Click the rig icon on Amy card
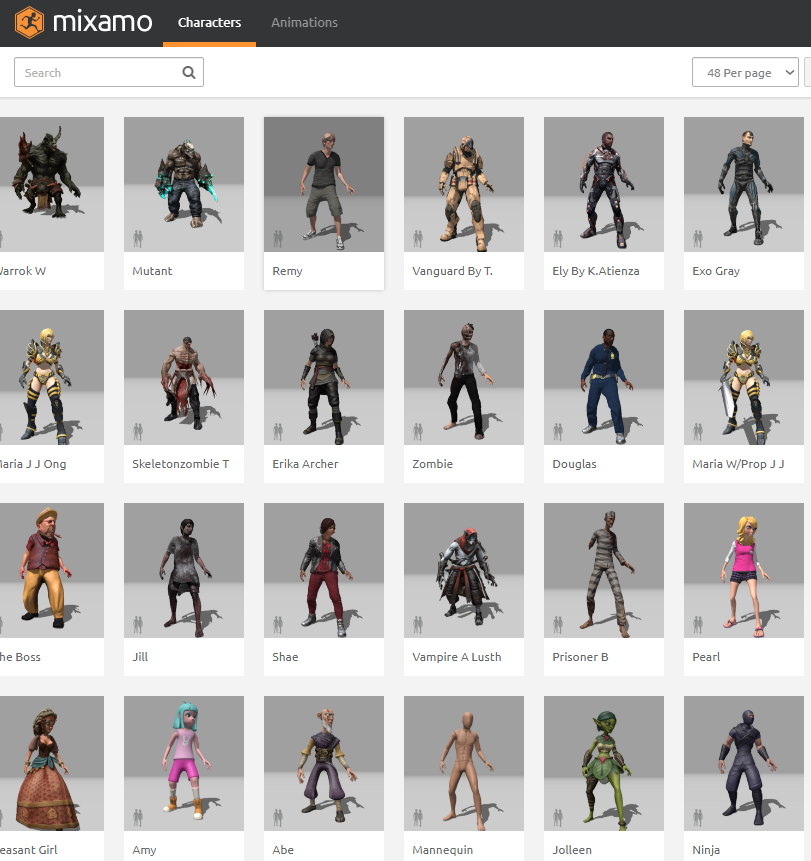The width and height of the screenshot is (811, 861). tap(138, 818)
